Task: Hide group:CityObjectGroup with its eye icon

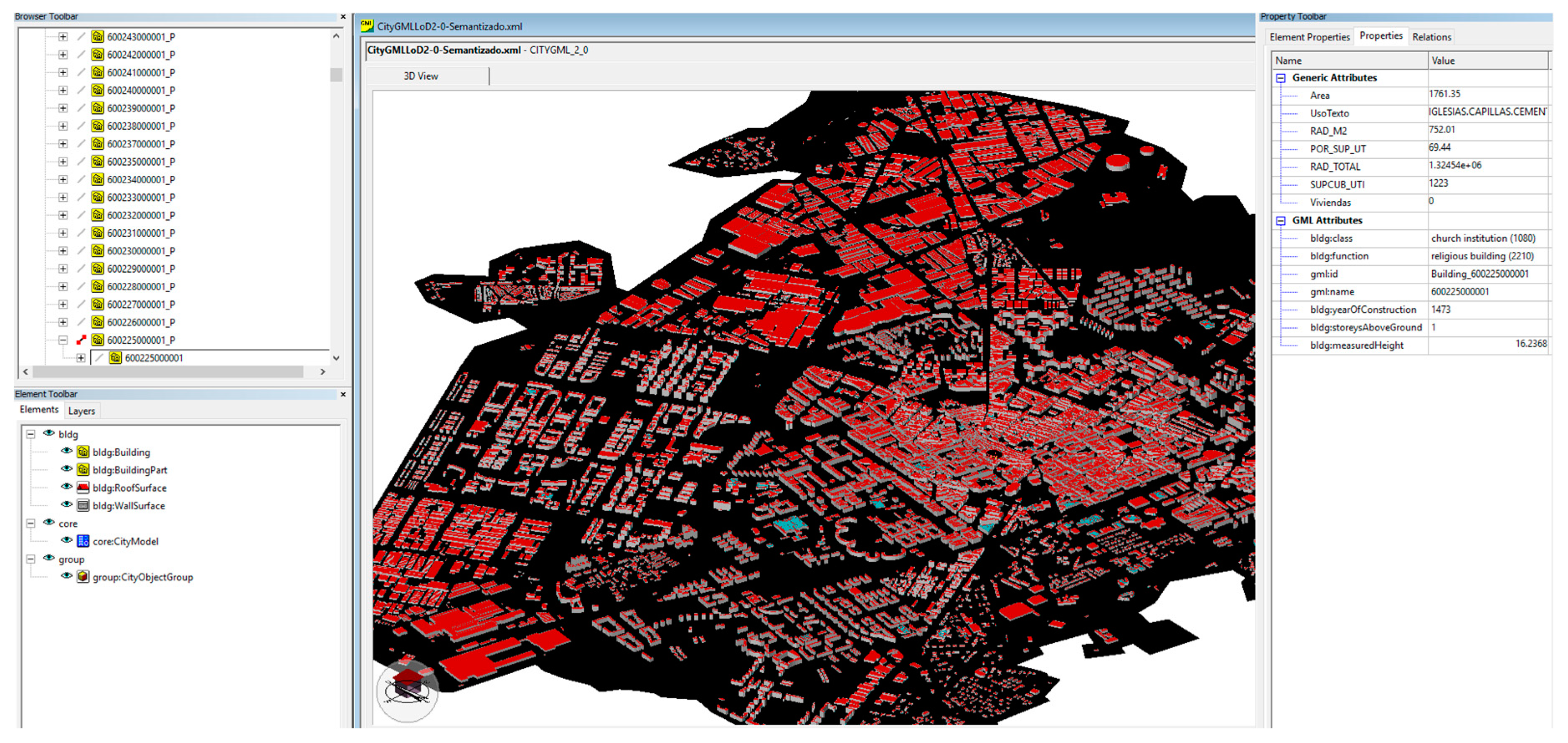Action: (x=66, y=576)
